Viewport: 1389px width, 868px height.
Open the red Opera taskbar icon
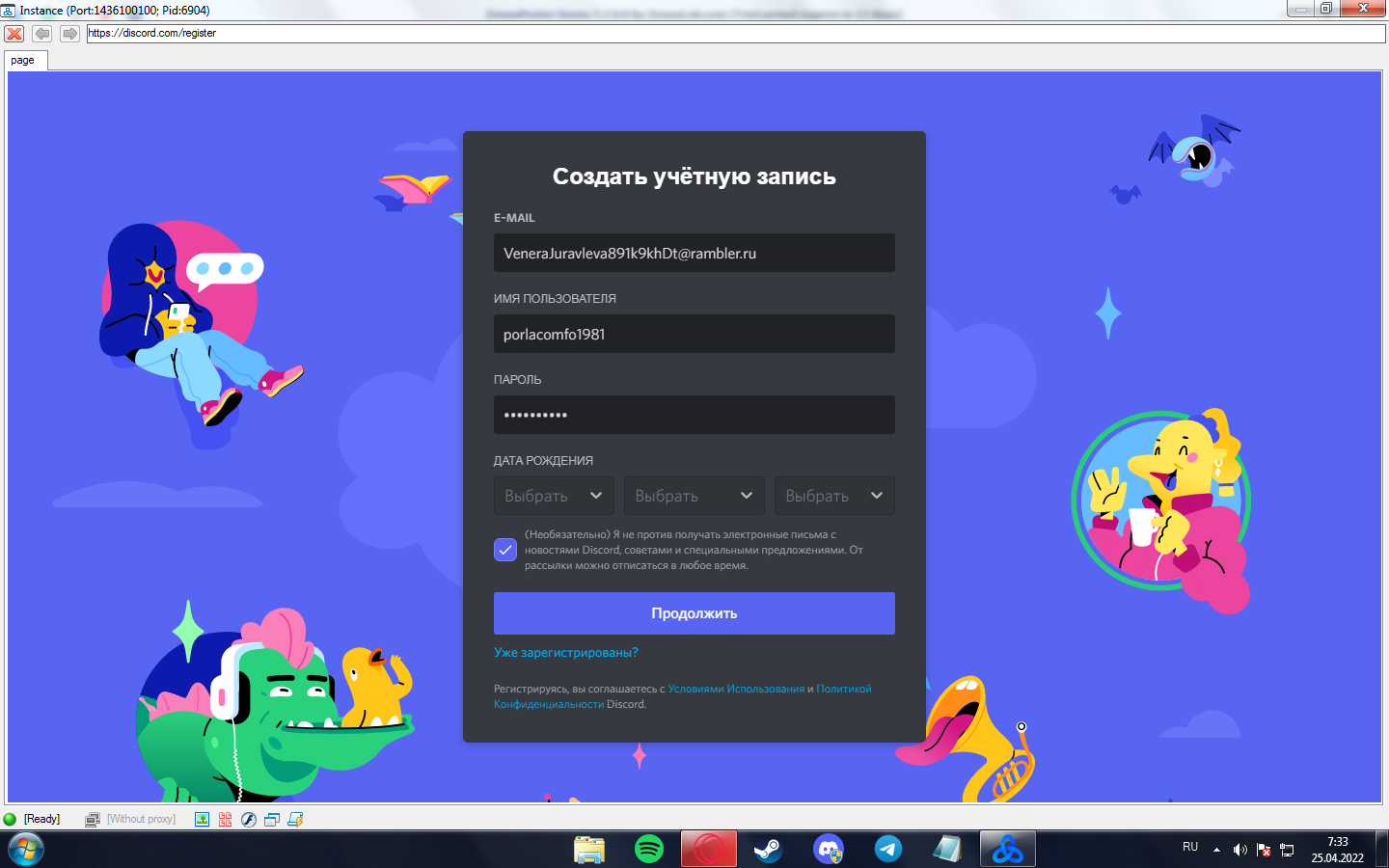pos(709,850)
